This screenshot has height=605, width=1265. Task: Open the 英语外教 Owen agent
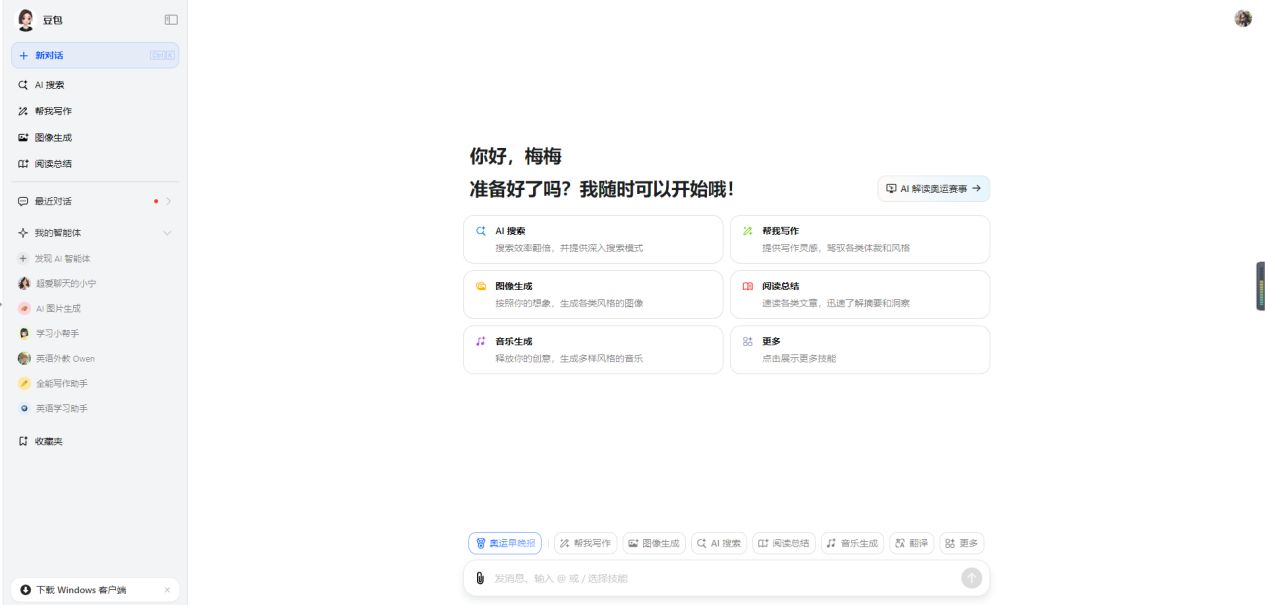pos(95,358)
